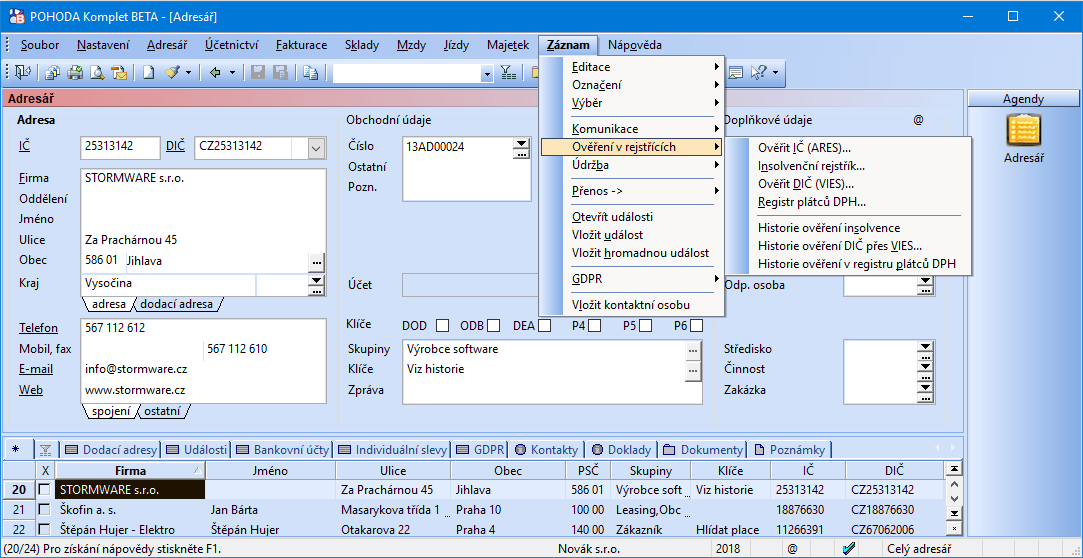Click the underlined Firma label link
The image size is (1083, 558).
[x=34, y=178]
